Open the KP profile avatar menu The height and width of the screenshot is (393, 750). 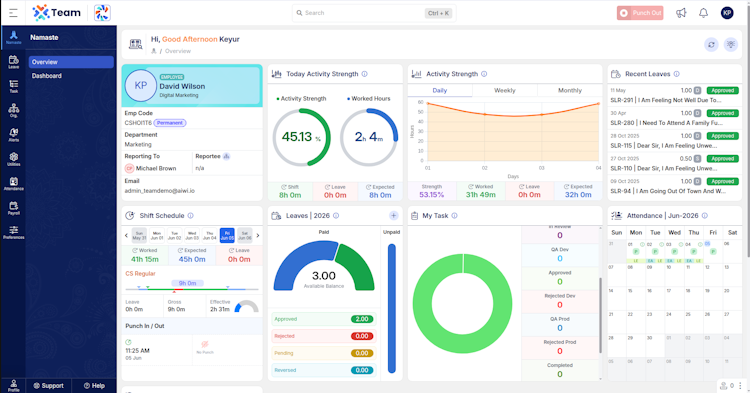[727, 13]
